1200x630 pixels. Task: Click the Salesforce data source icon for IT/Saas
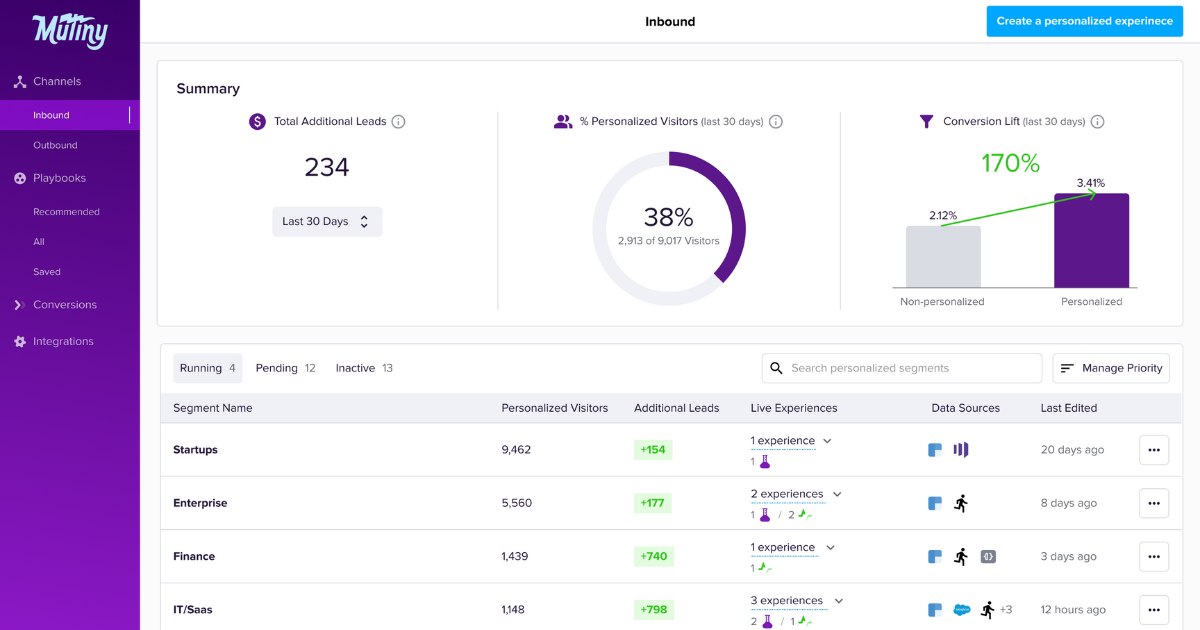(x=961, y=609)
